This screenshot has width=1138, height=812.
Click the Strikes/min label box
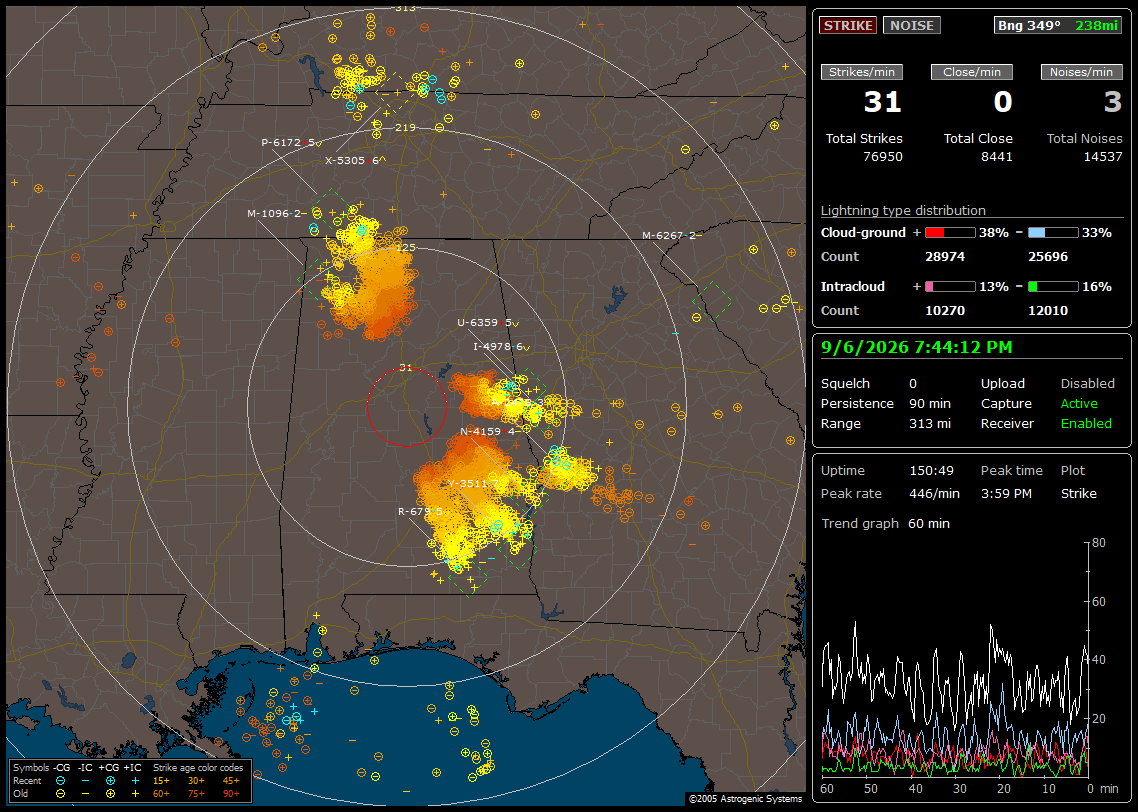(862, 72)
